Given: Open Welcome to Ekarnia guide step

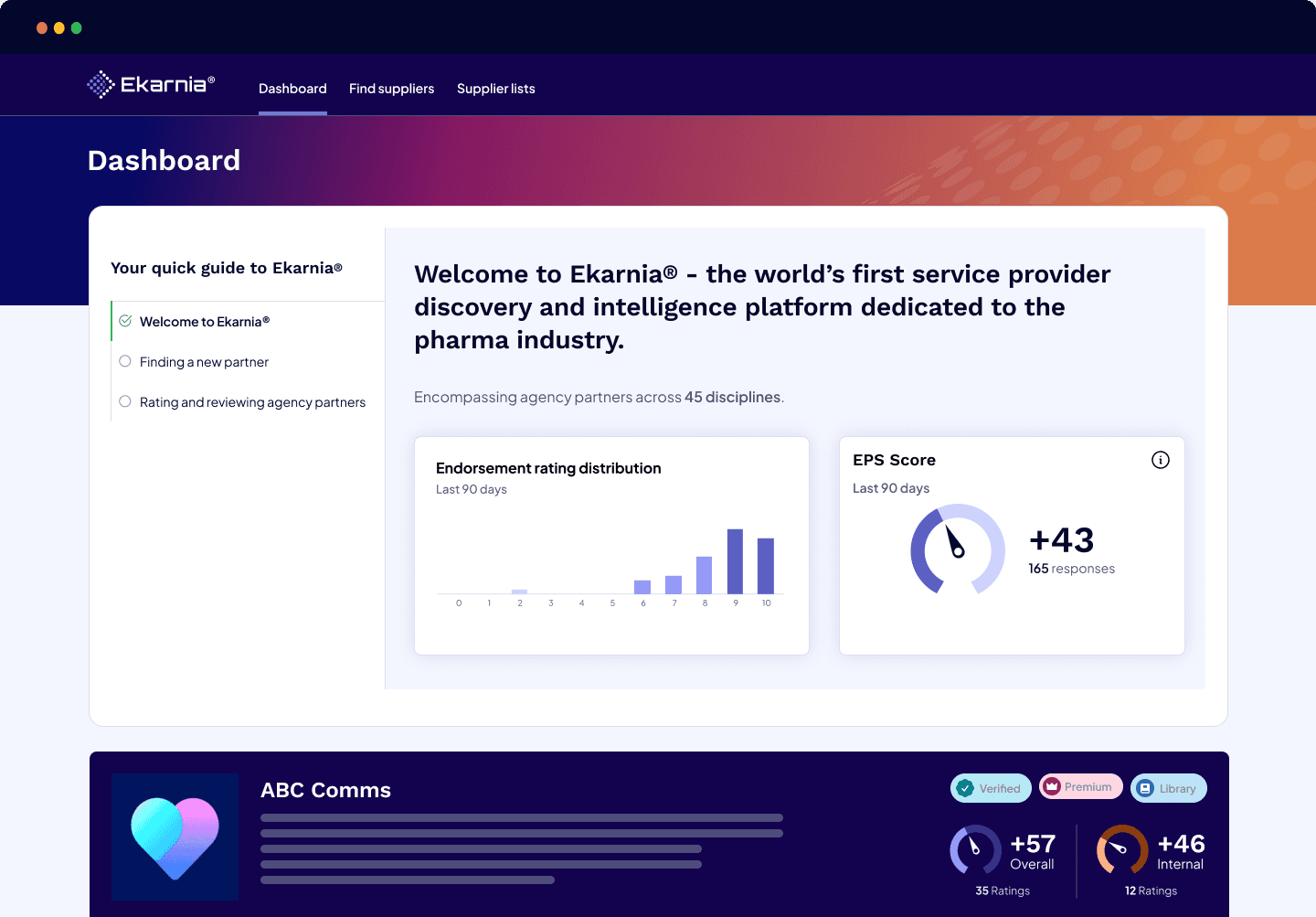Looking at the screenshot, I should coord(248,322).
